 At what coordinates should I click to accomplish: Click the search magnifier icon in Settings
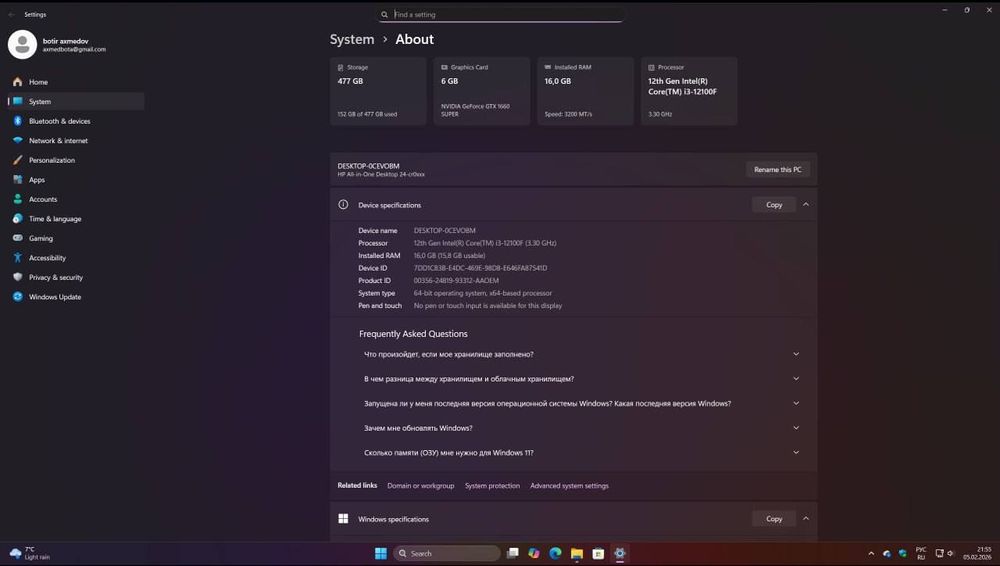pos(385,15)
